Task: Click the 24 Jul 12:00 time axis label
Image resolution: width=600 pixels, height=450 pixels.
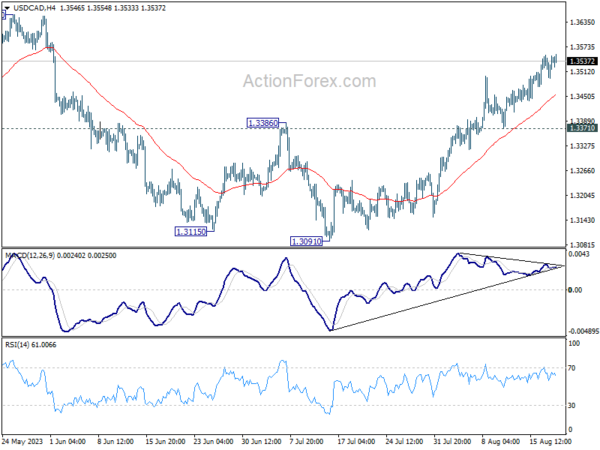Action: (404, 441)
